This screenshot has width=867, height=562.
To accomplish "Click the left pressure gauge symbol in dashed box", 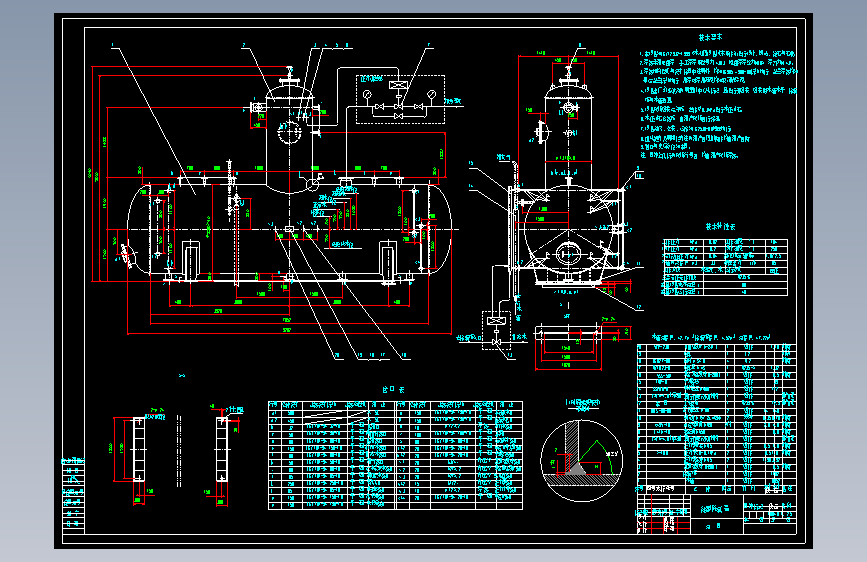I will pyautogui.click(x=368, y=95).
